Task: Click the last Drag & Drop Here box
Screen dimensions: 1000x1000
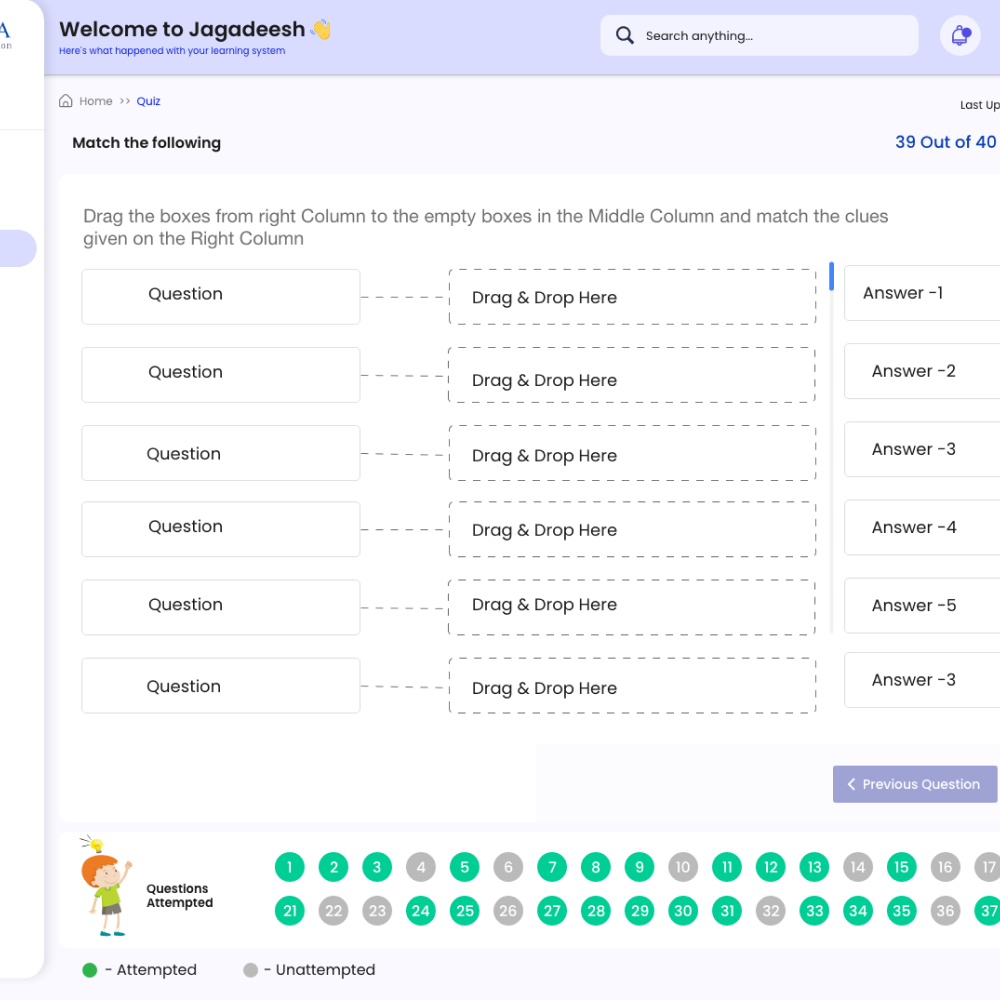Action: pyautogui.click(x=632, y=686)
